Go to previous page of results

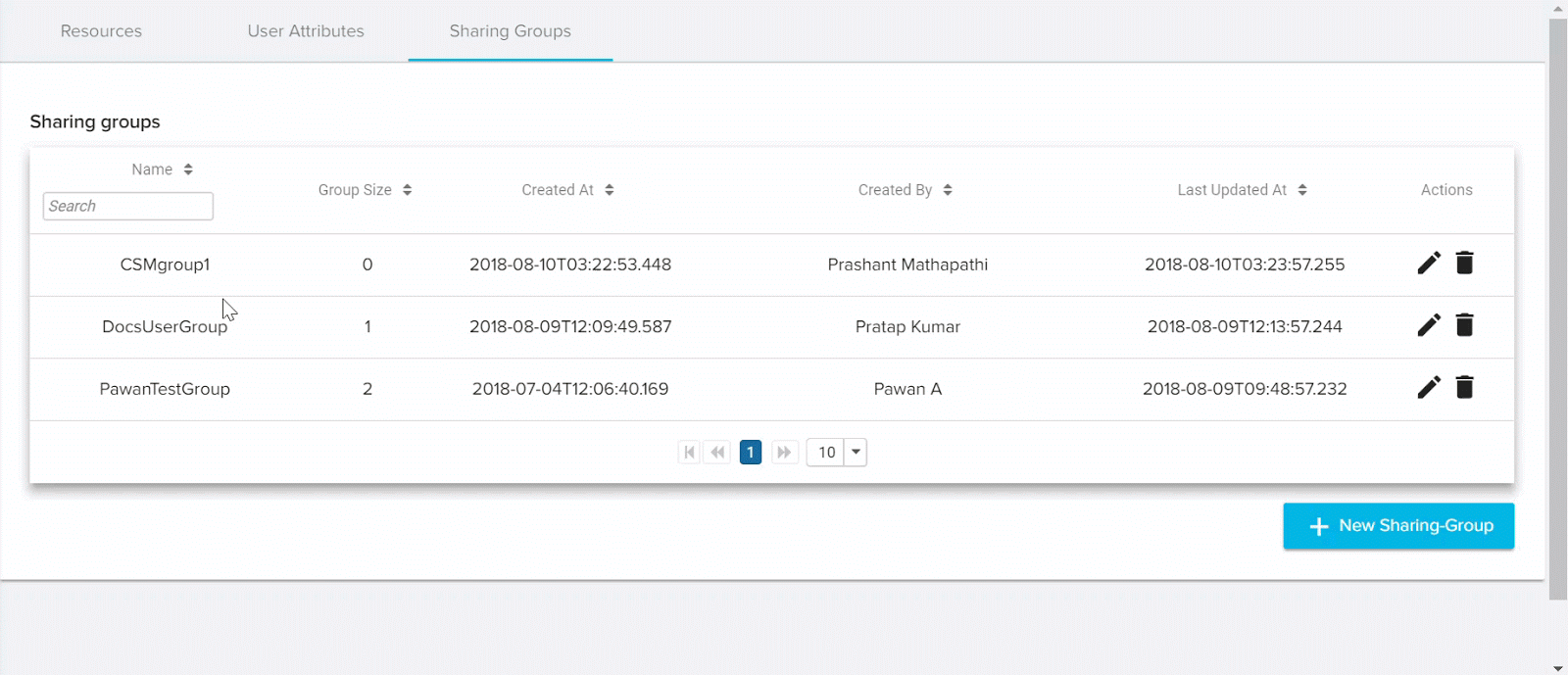pyautogui.click(x=718, y=452)
